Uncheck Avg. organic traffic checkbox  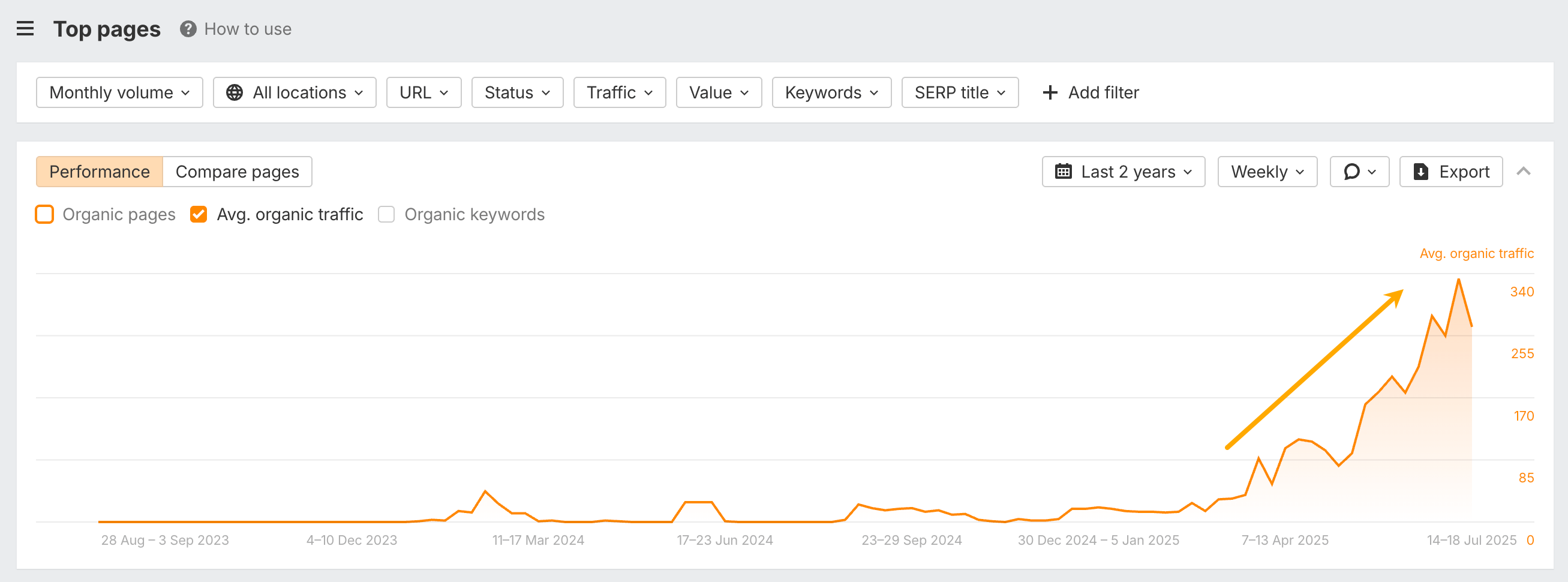(199, 214)
